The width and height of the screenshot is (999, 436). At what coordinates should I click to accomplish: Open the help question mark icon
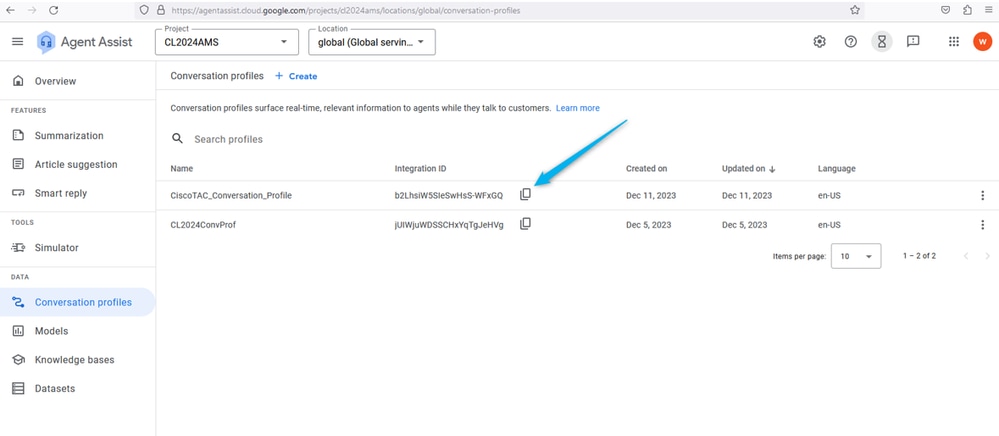coord(851,41)
